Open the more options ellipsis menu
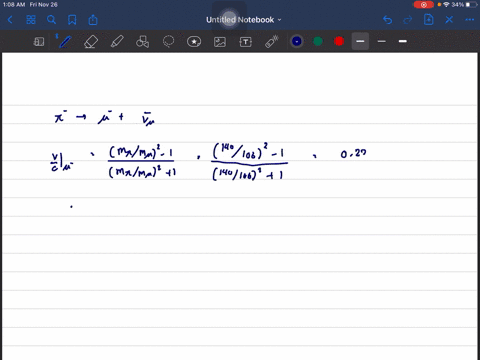This screenshot has height=360, width=480. [x=470, y=20]
